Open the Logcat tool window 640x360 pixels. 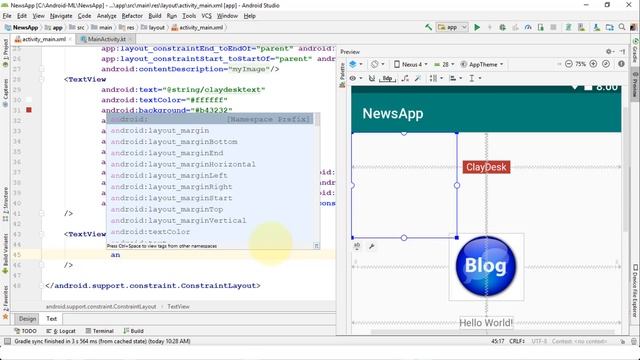[61, 331]
